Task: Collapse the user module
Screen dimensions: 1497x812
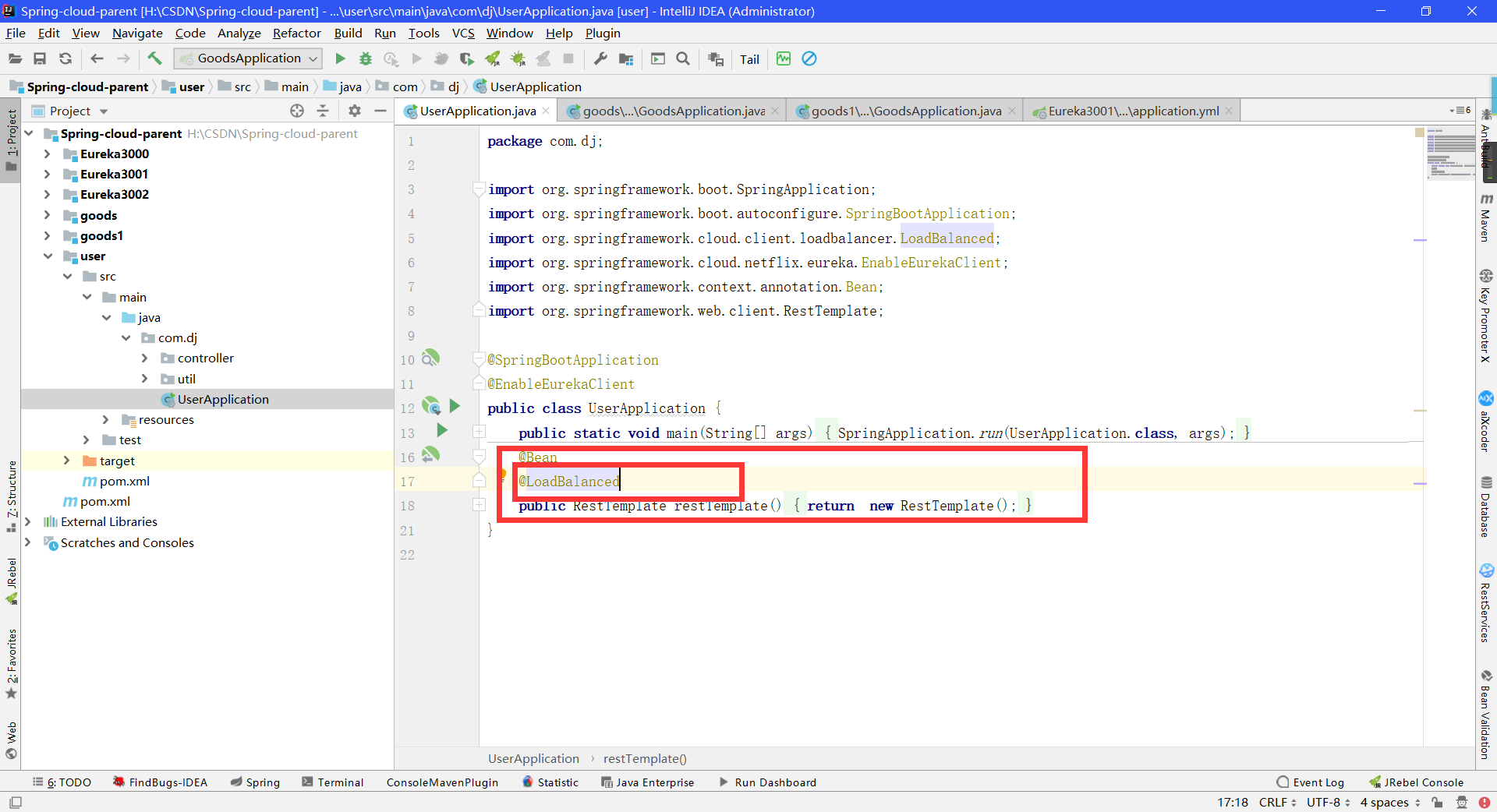Action: [x=48, y=256]
